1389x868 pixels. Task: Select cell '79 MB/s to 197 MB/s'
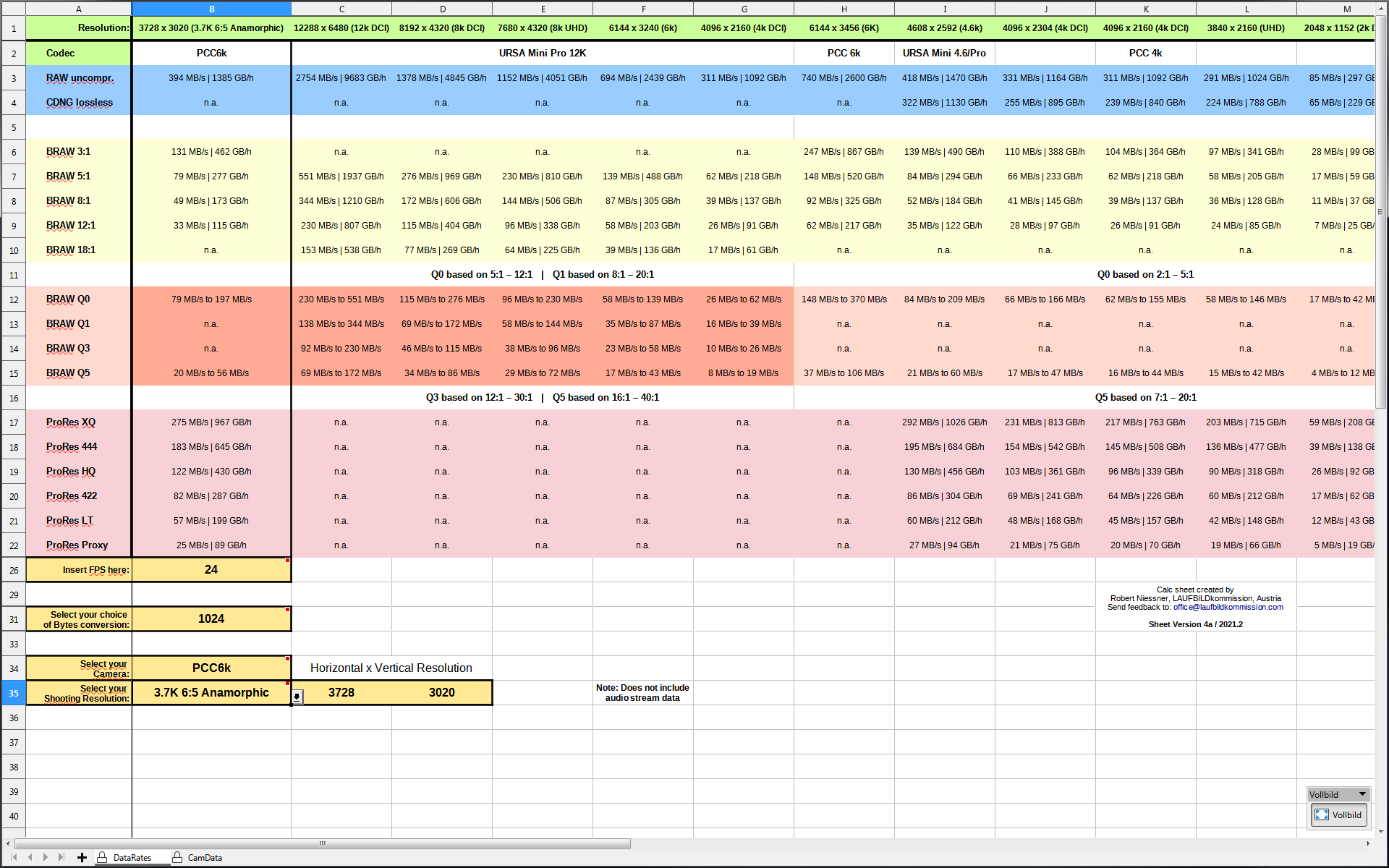pyautogui.click(x=211, y=299)
